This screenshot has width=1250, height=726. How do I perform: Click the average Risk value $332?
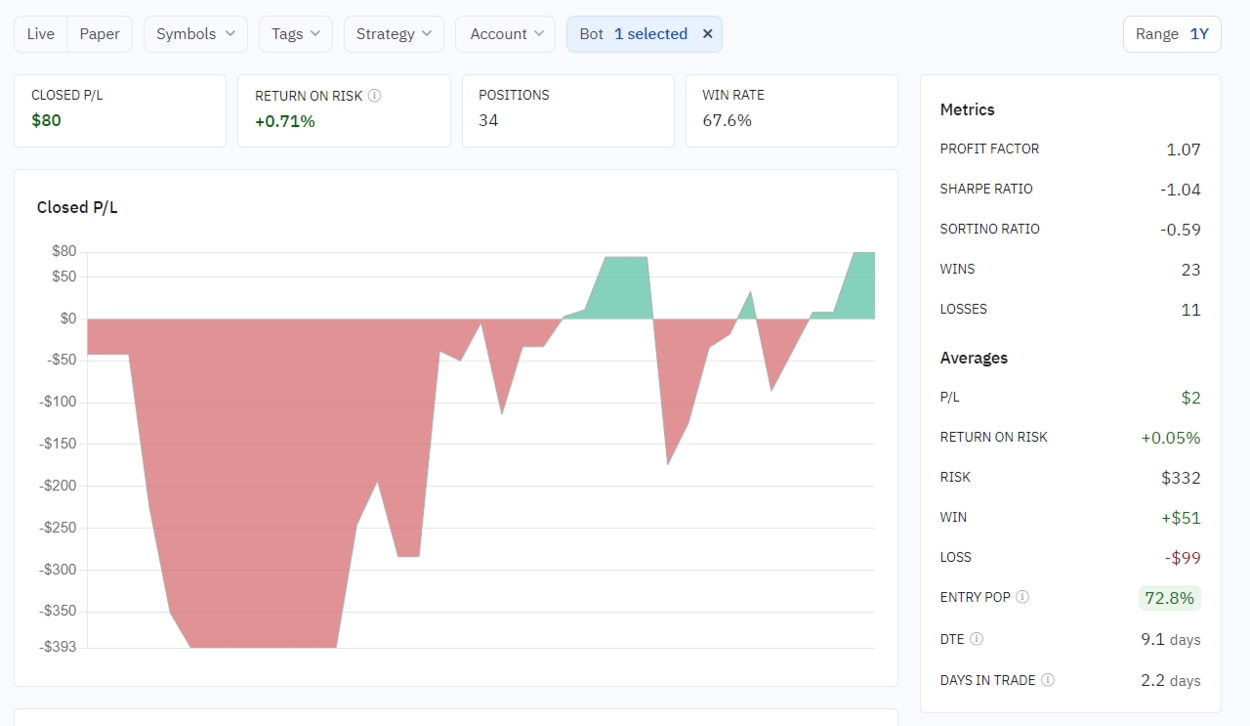[x=1181, y=478]
